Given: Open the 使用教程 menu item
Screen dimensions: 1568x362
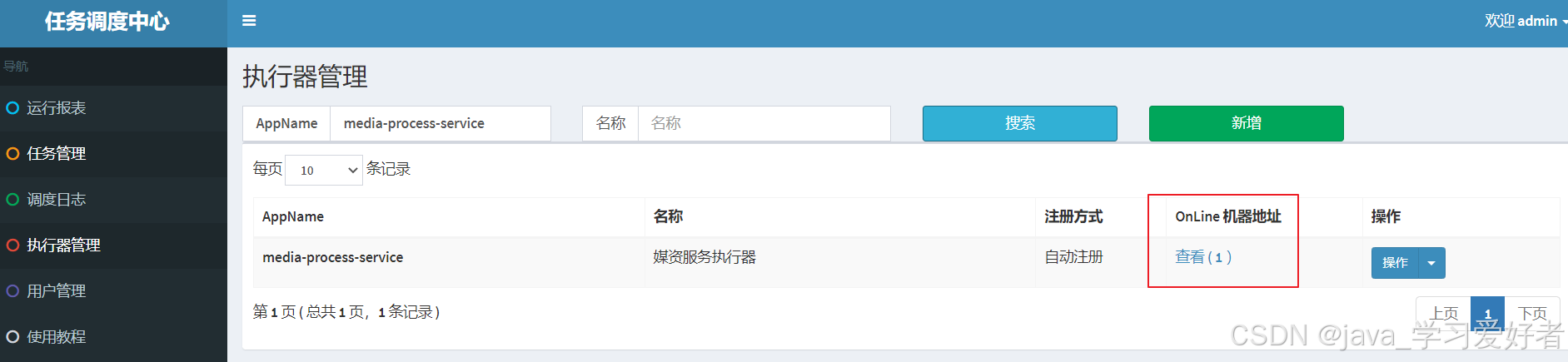Looking at the screenshot, I should 113,337.
